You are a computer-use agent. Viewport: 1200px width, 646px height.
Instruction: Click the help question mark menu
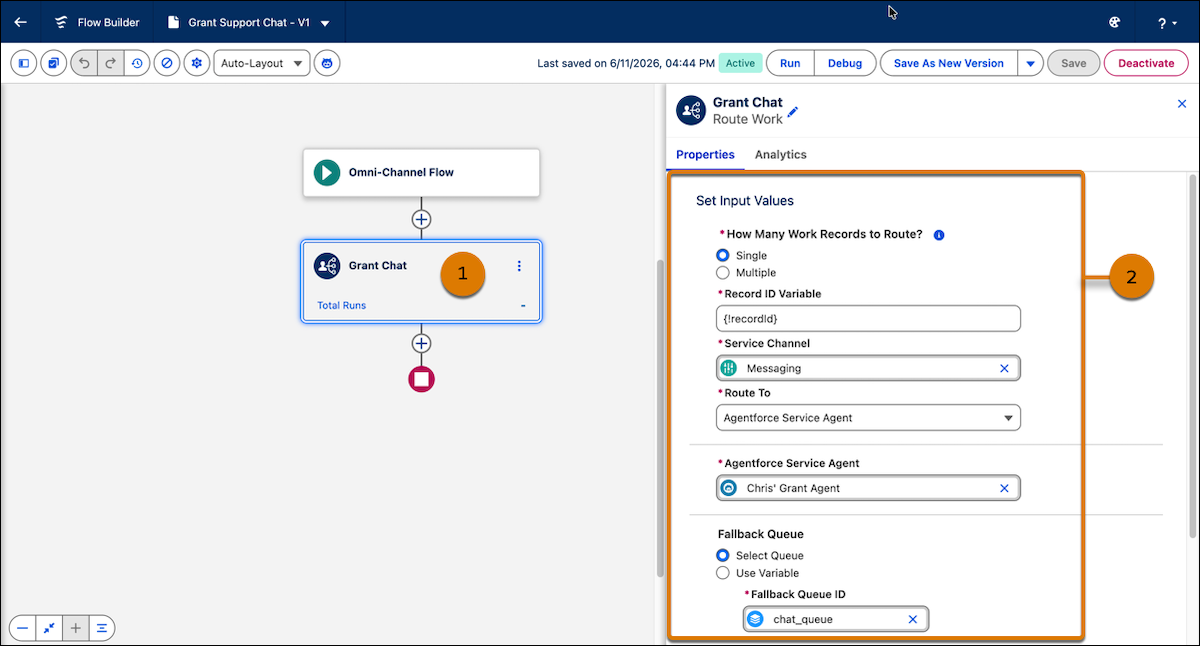pyautogui.click(x=1166, y=22)
